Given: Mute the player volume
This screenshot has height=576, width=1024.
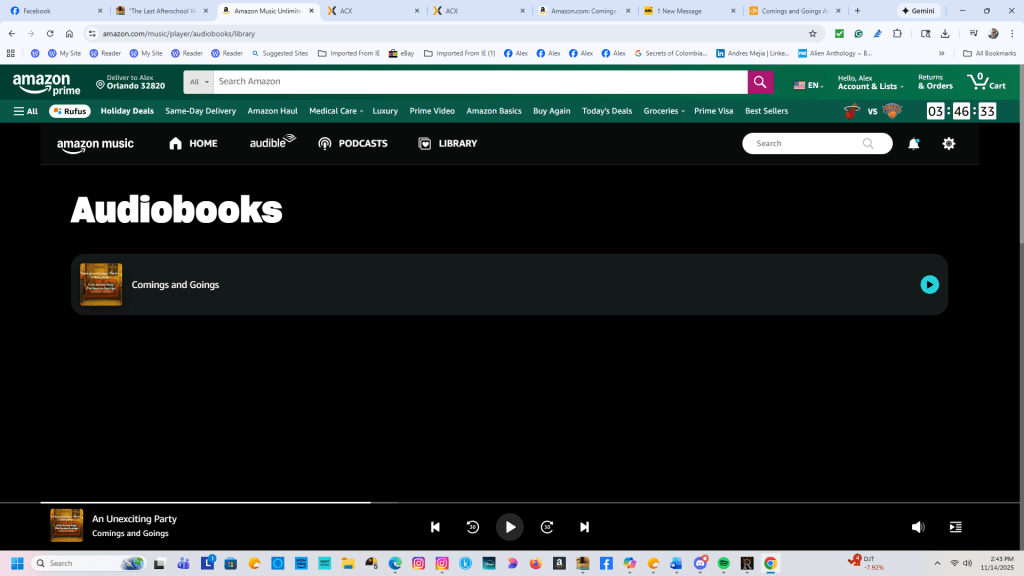Looking at the screenshot, I should [x=918, y=527].
